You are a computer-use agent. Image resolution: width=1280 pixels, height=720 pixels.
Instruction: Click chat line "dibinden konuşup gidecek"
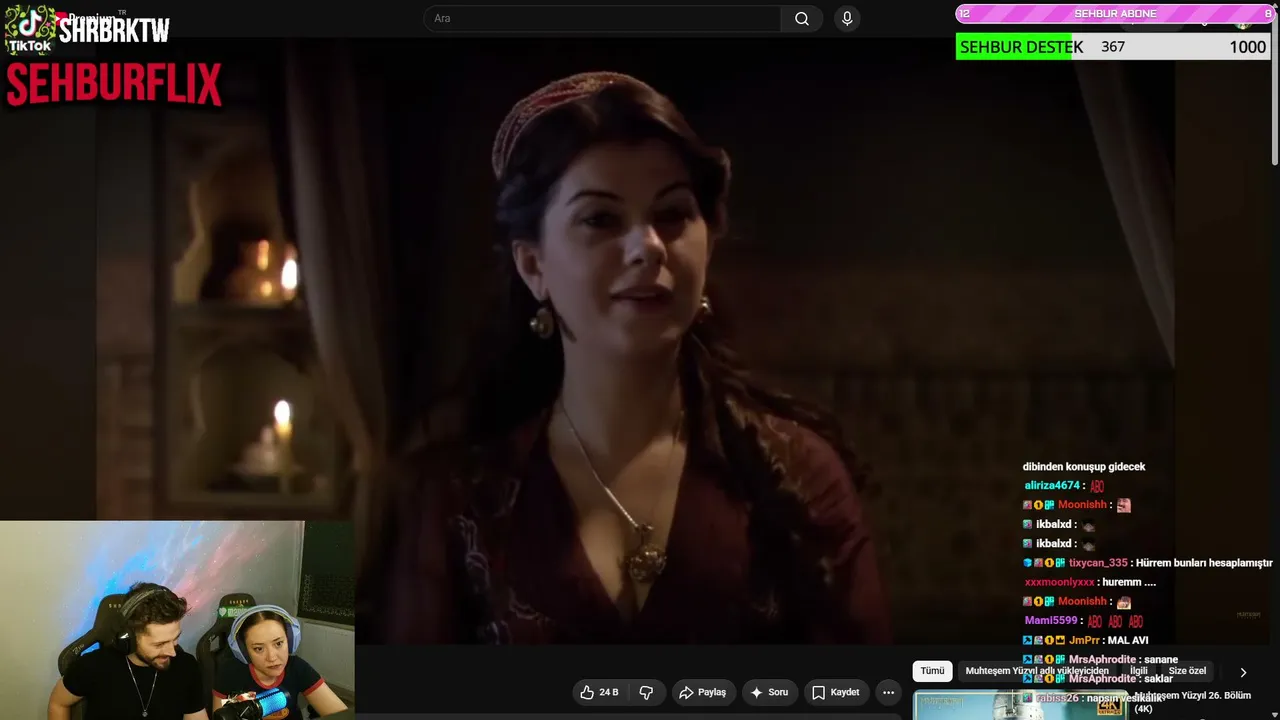tap(1084, 467)
